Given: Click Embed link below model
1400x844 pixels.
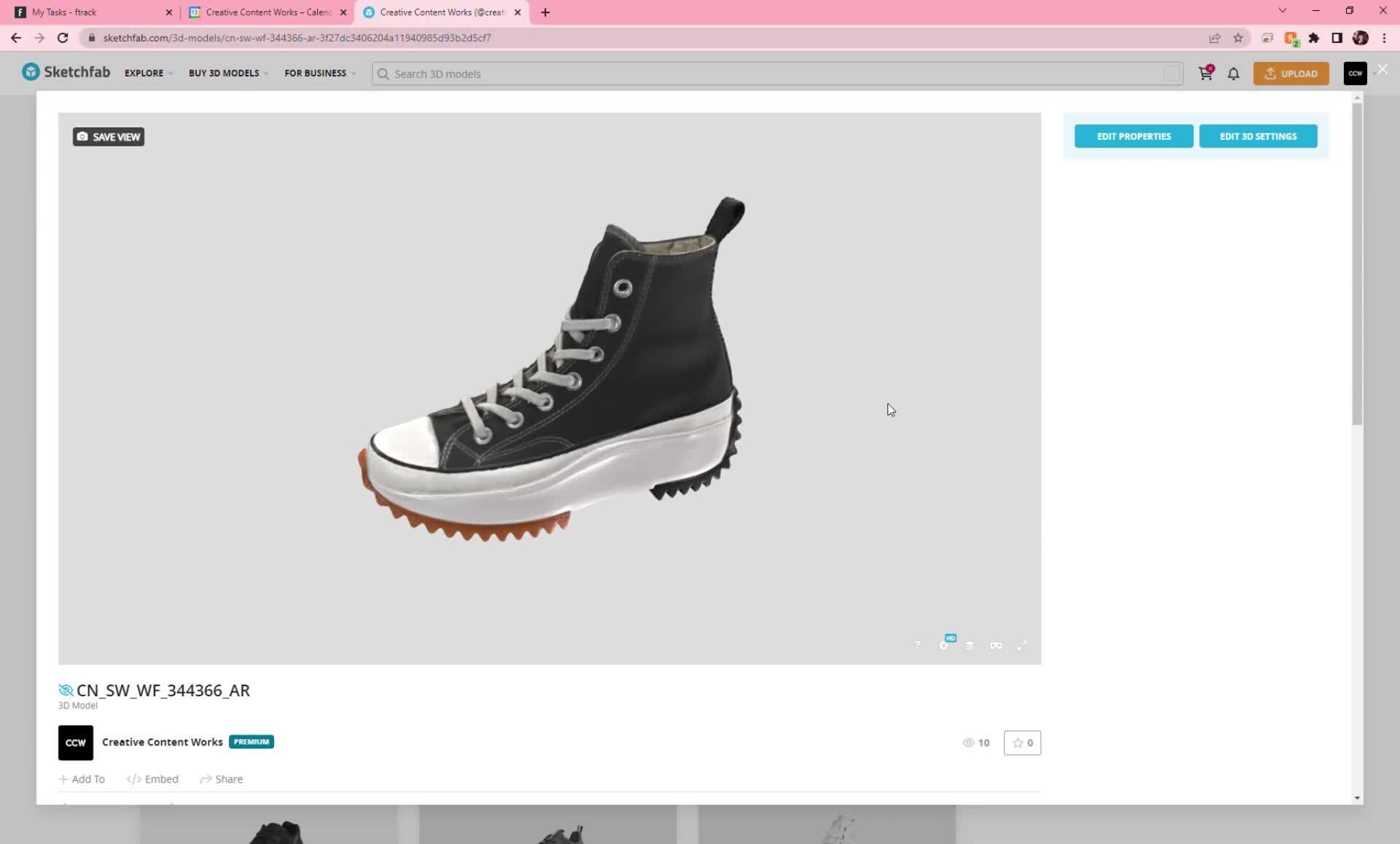Looking at the screenshot, I should [152, 779].
